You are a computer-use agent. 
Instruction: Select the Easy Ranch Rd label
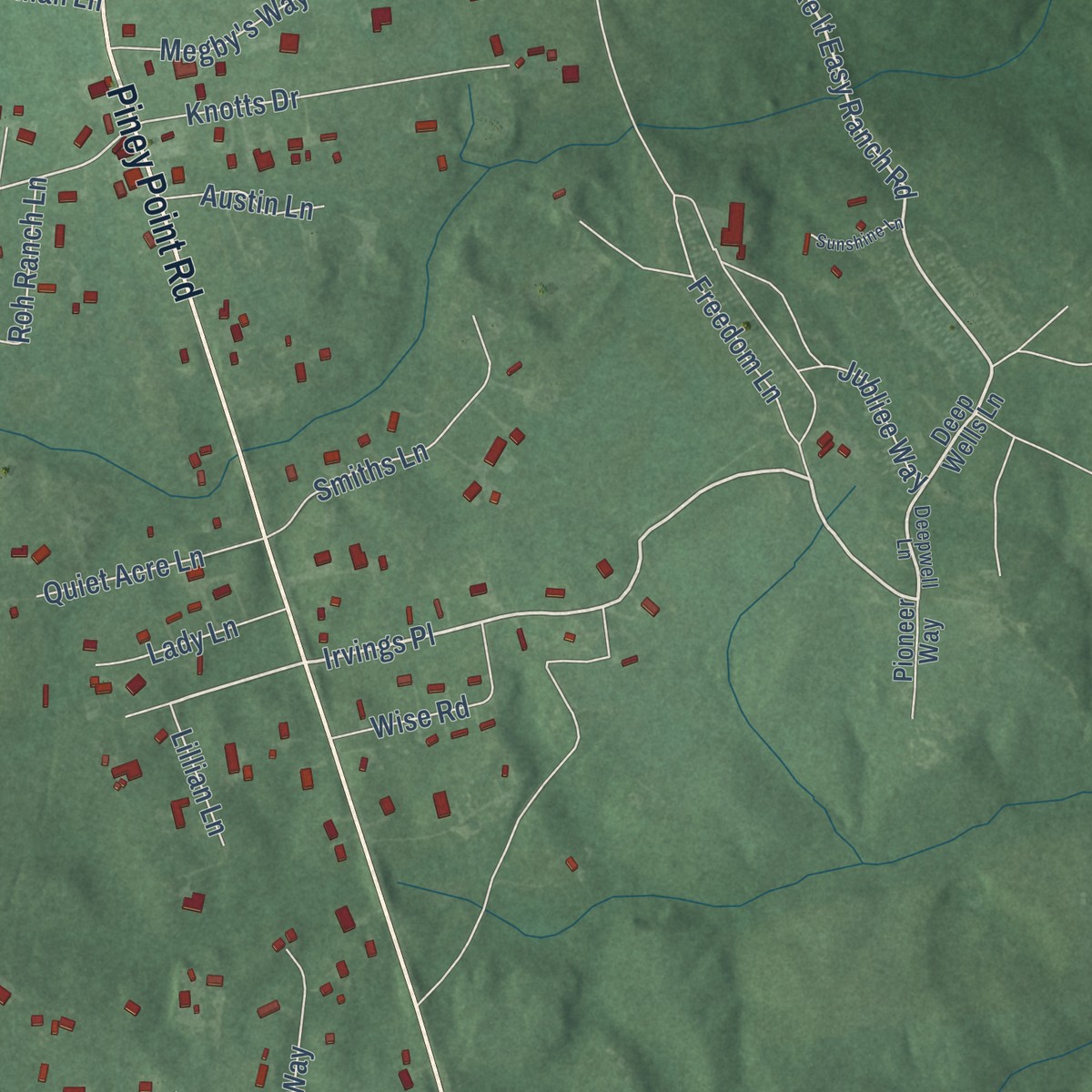click(x=855, y=98)
